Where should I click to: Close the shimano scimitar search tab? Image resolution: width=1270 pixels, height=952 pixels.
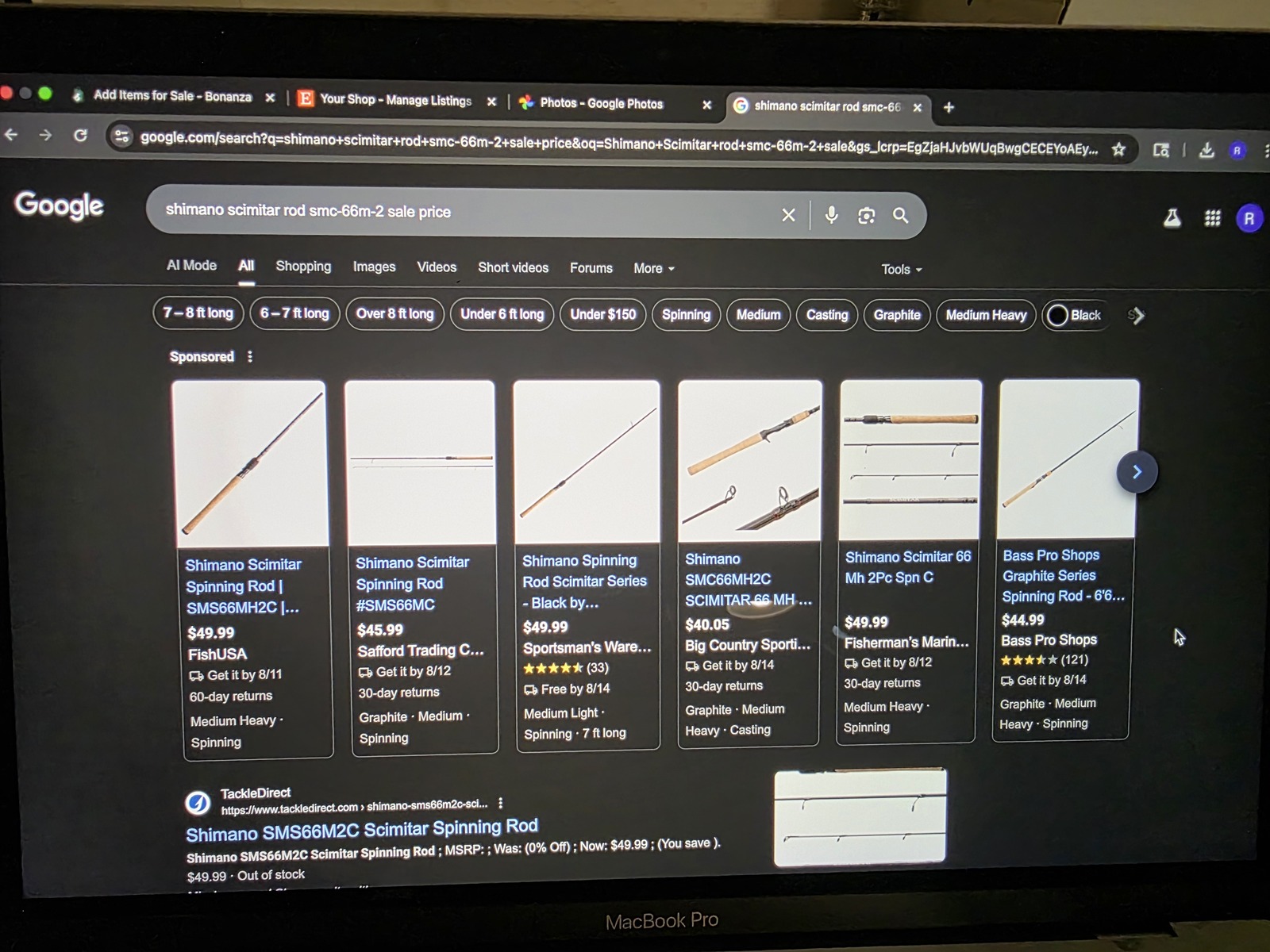click(917, 107)
